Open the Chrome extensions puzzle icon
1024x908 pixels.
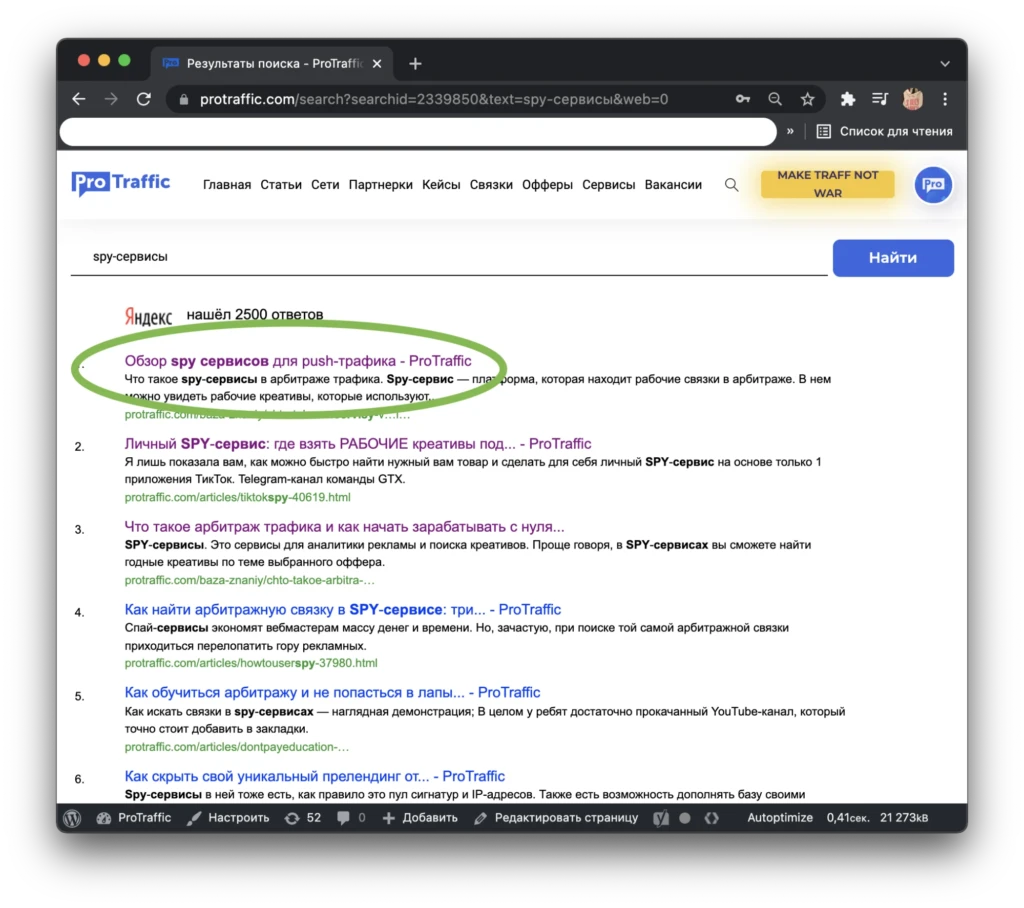pos(848,99)
